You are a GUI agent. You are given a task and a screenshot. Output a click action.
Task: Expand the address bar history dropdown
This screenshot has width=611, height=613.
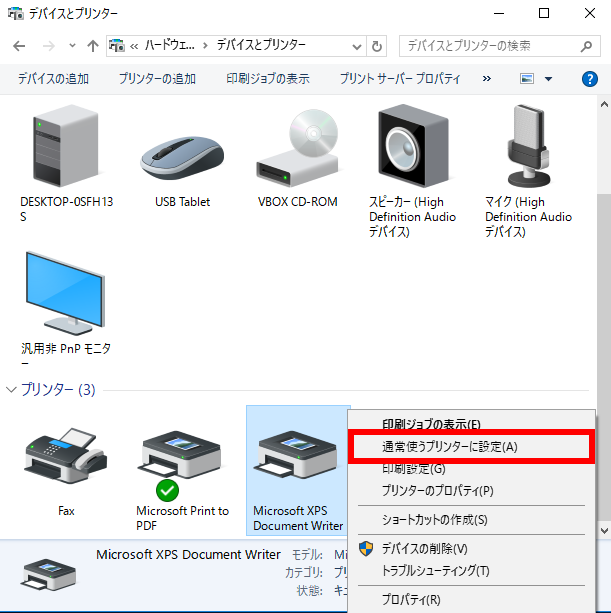357,47
